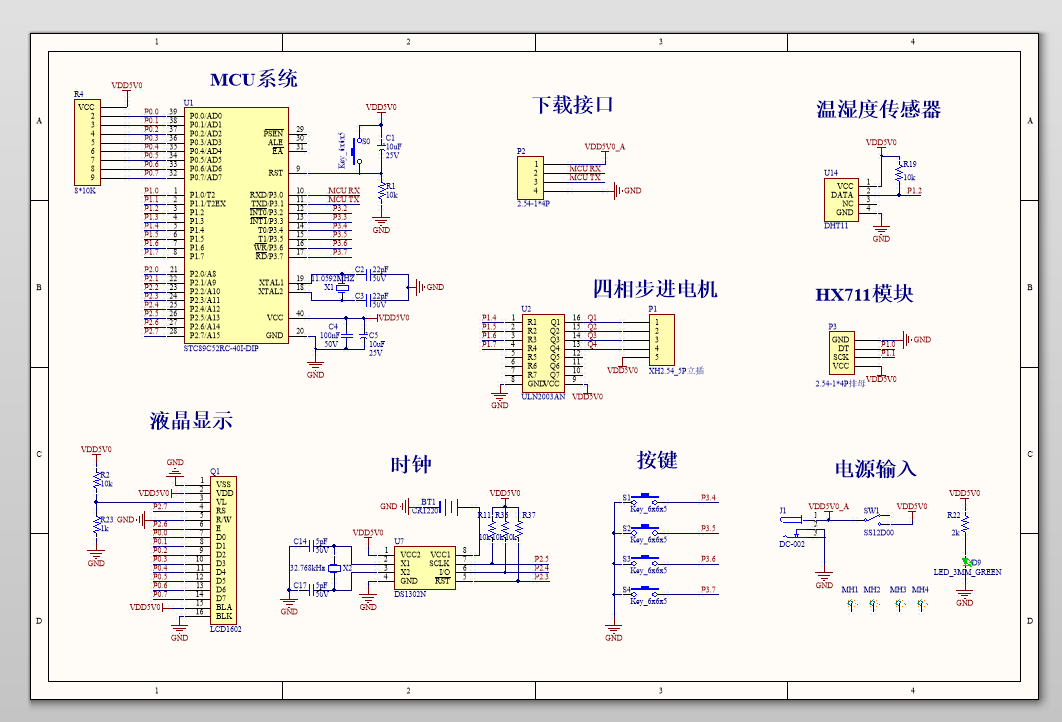This screenshot has width=1062, height=722.
Task: Select the MH1 mounting hole
Action: tap(851, 603)
